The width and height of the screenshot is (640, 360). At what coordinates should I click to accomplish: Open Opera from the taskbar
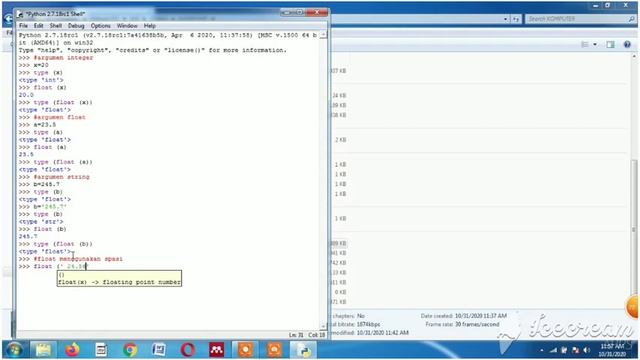[x=188, y=350]
